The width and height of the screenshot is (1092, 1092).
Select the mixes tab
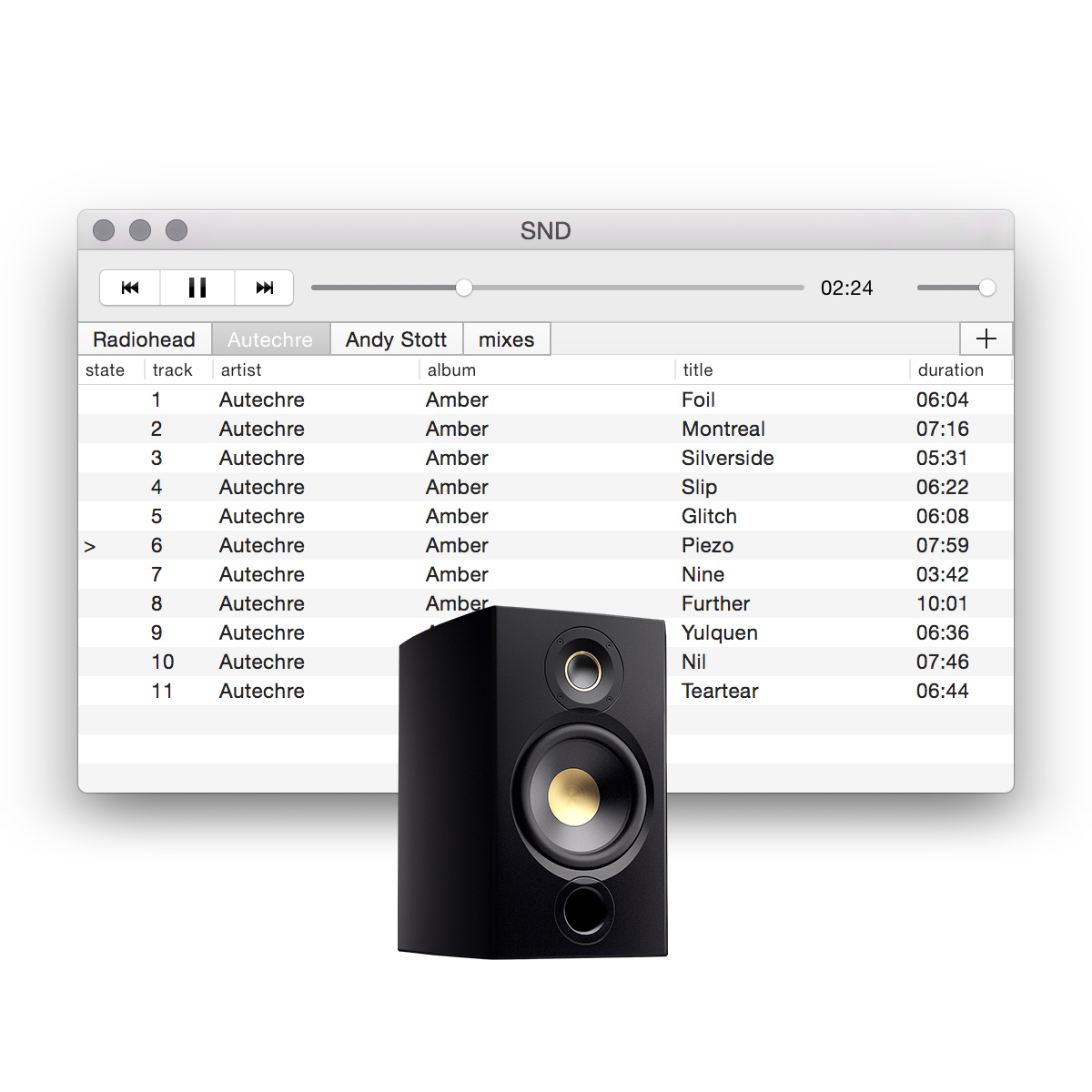coord(506,339)
